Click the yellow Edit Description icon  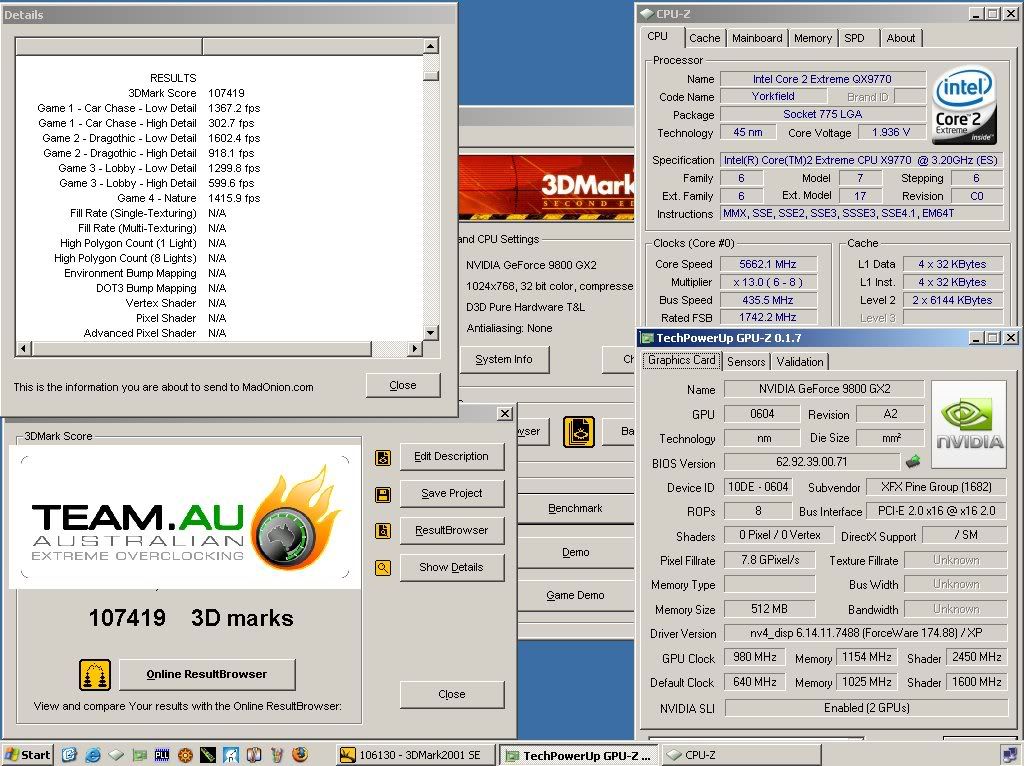tap(383, 457)
